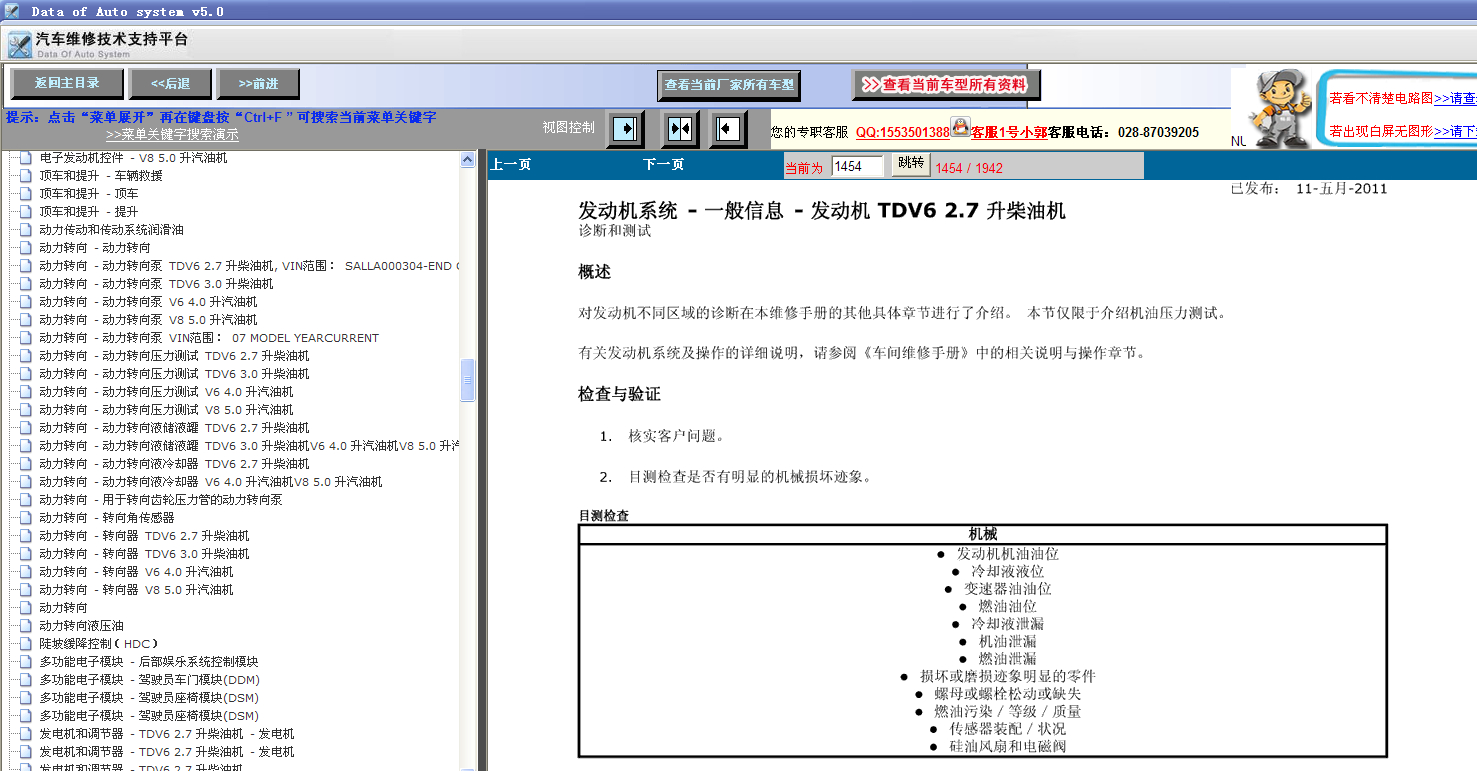
Task: Click the page icon beside 驾驶员车门模块(DDM)
Action: pyautogui.click(x=26, y=680)
